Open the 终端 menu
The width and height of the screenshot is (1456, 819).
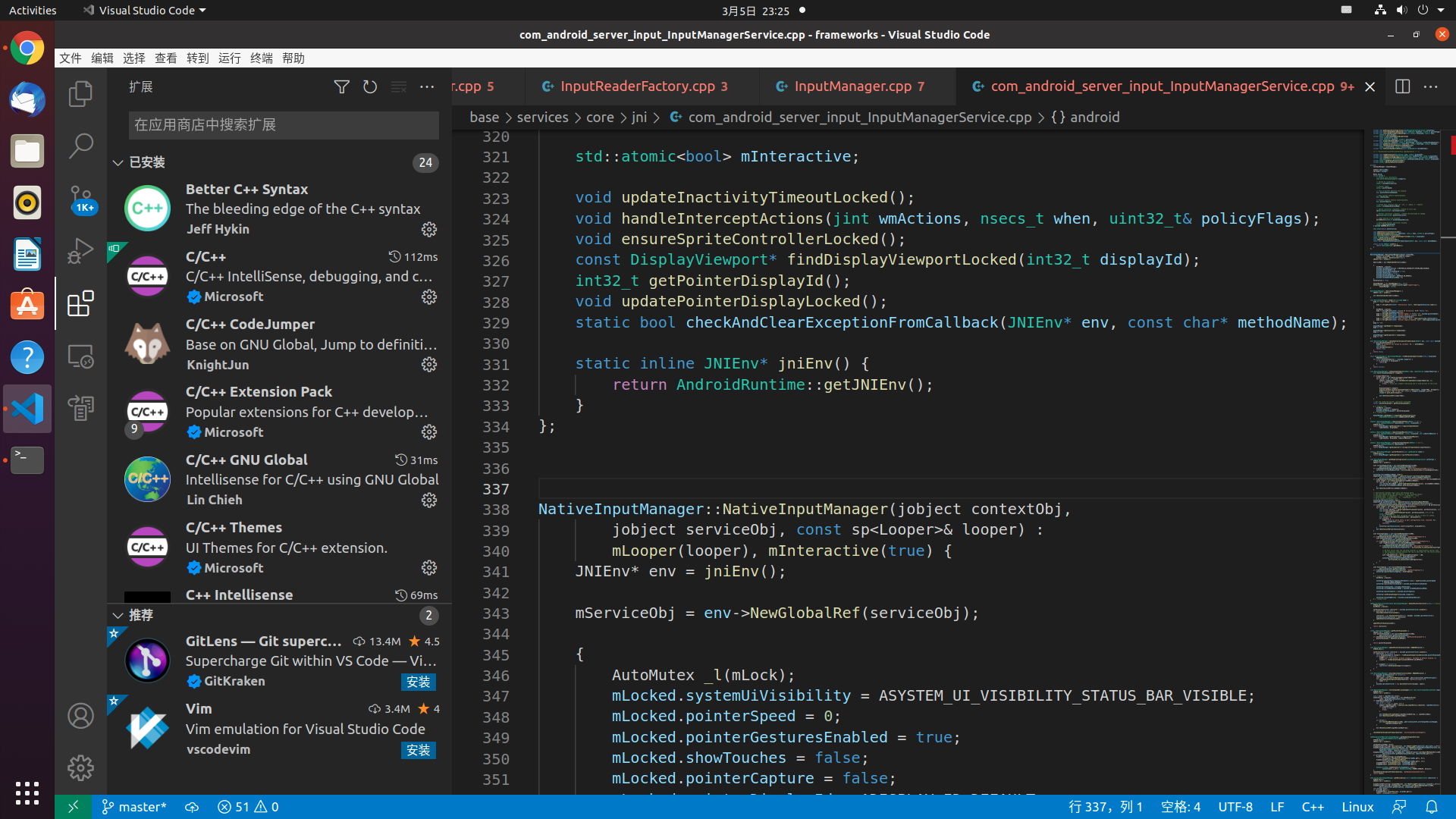261,58
